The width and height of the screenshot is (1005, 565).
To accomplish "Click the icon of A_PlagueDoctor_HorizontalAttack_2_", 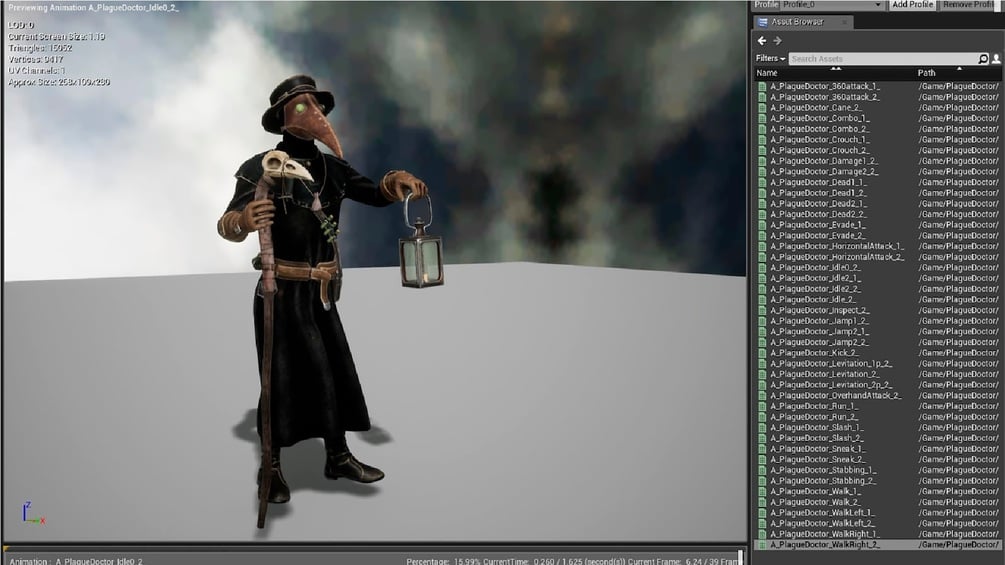I will [x=762, y=257].
